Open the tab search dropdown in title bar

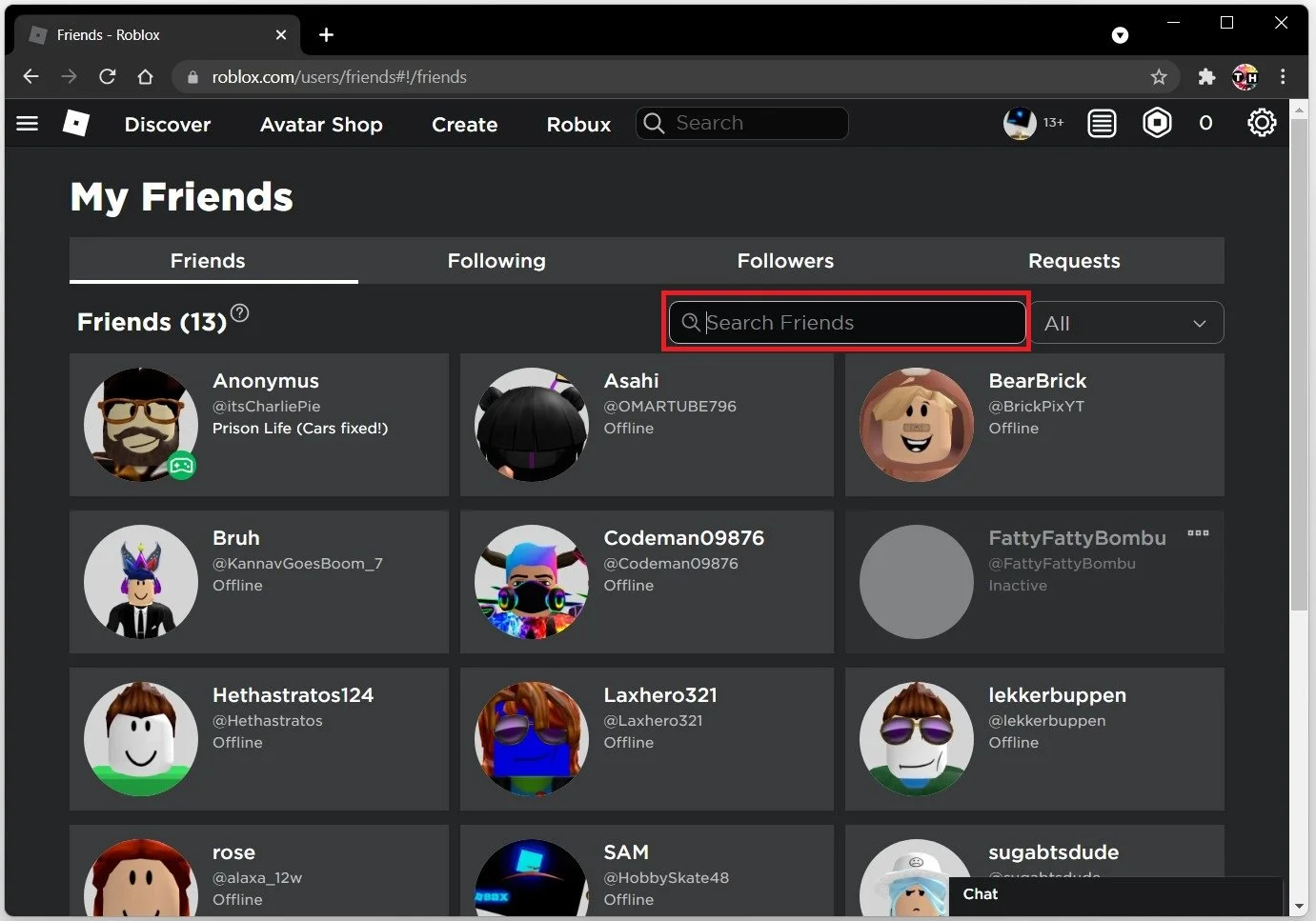coord(1121,35)
